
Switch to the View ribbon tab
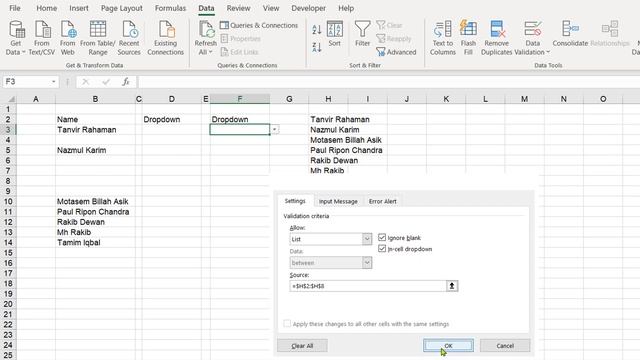271,8
